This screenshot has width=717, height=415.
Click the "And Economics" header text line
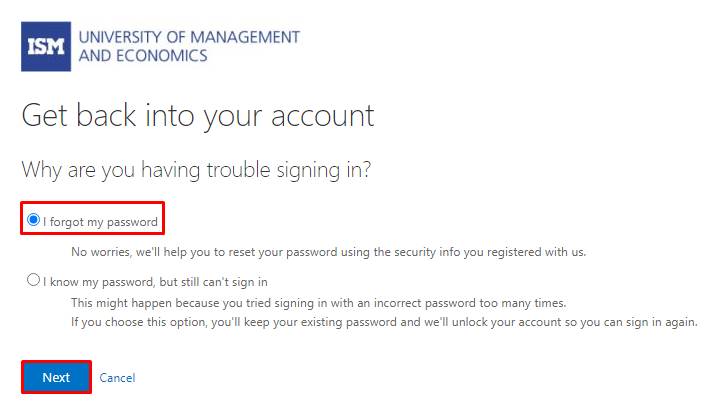coord(143,56)
